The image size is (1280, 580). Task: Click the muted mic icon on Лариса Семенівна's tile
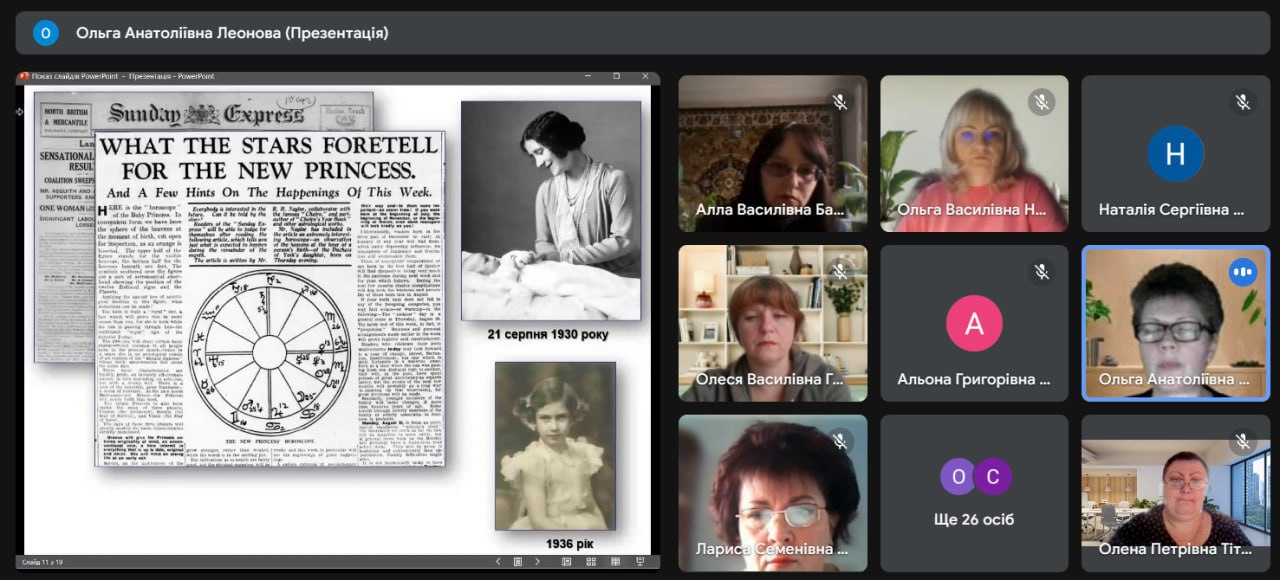840,442
